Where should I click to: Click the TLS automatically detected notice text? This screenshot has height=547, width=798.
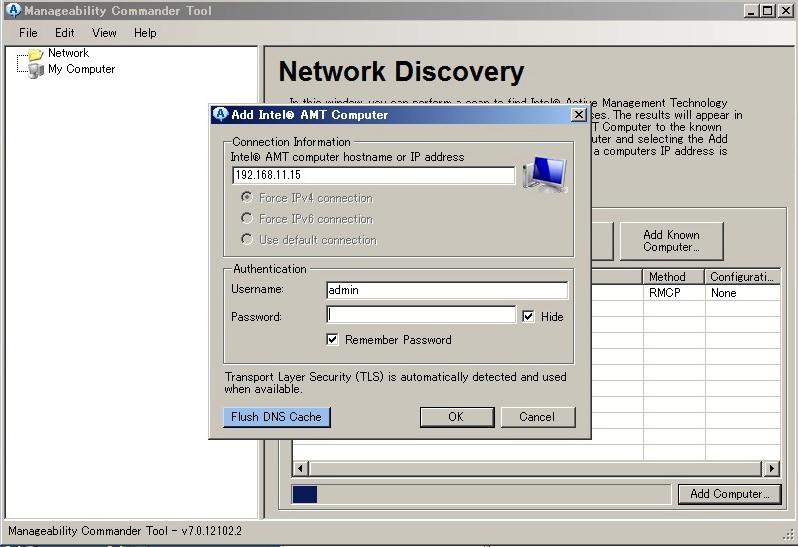[395, 383]
